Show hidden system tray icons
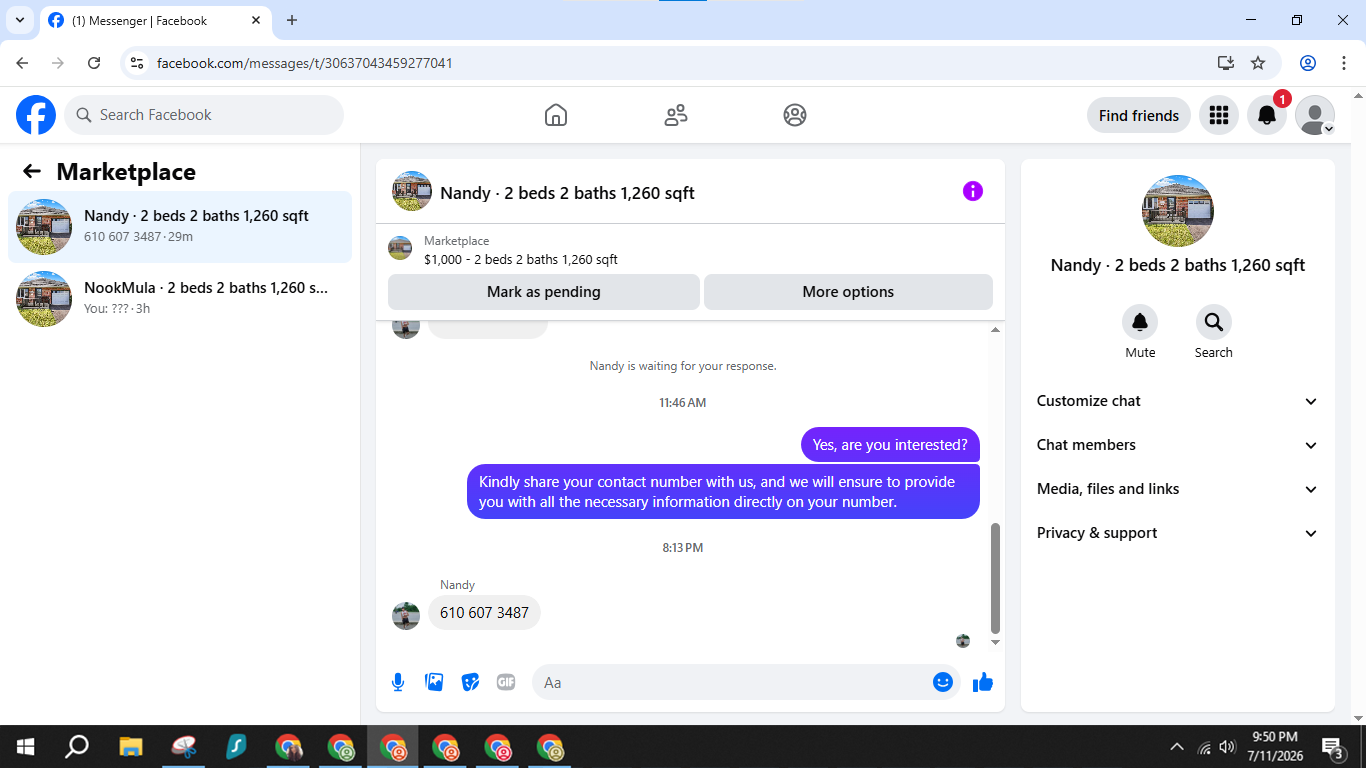The width and height of the screenshot is (1366, 768). (x=1177, y=747)
